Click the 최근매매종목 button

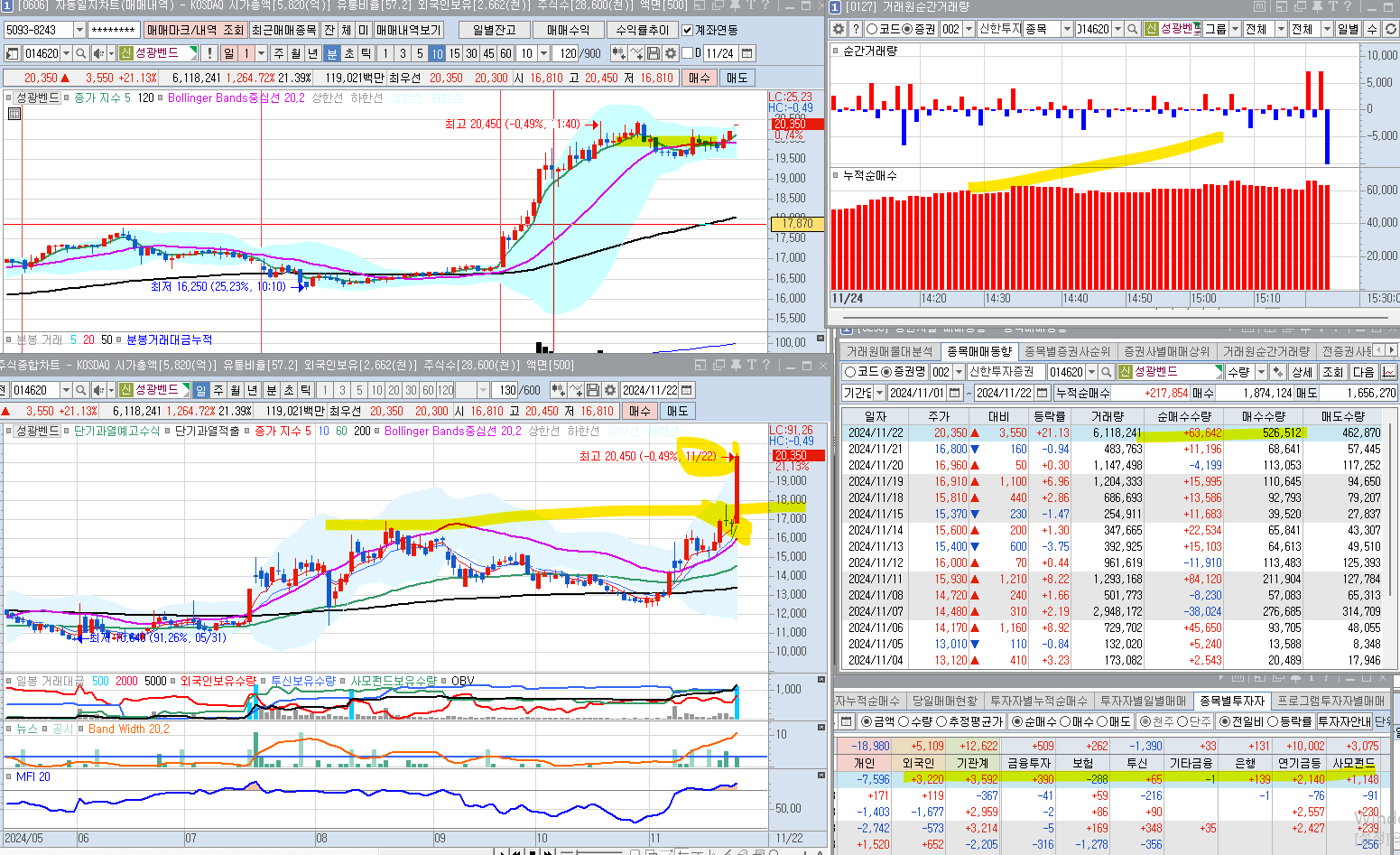coord(284,30)
